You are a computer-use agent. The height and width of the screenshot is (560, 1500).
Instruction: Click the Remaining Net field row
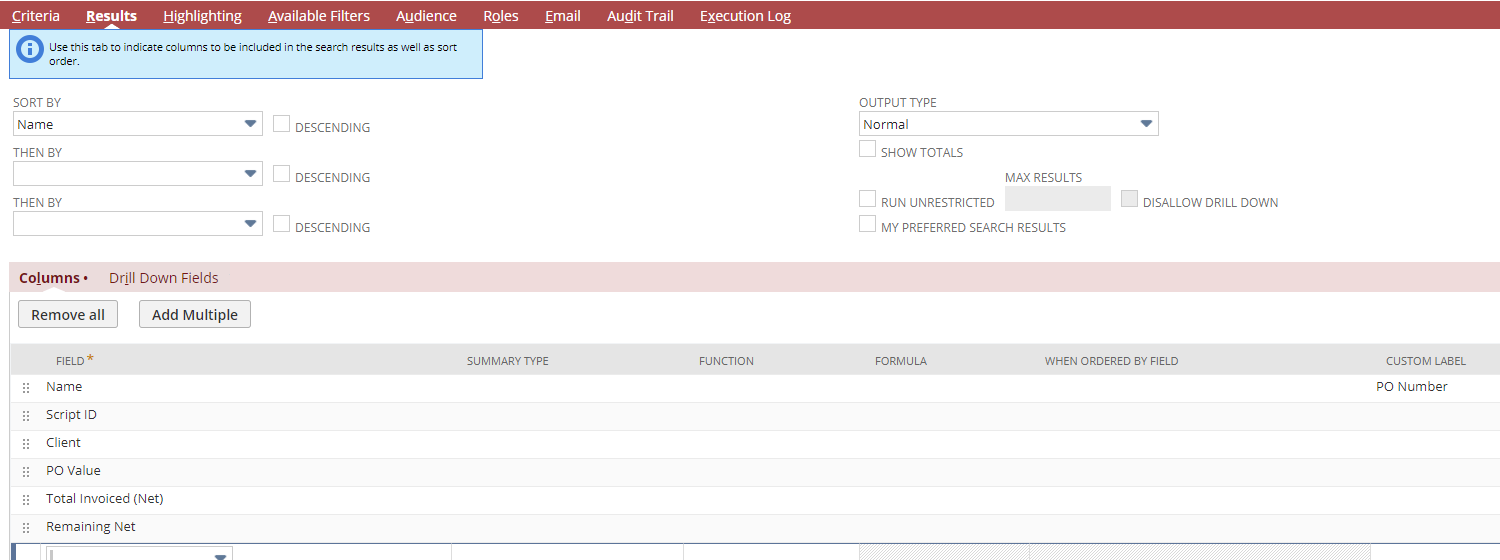pos(755,528)
